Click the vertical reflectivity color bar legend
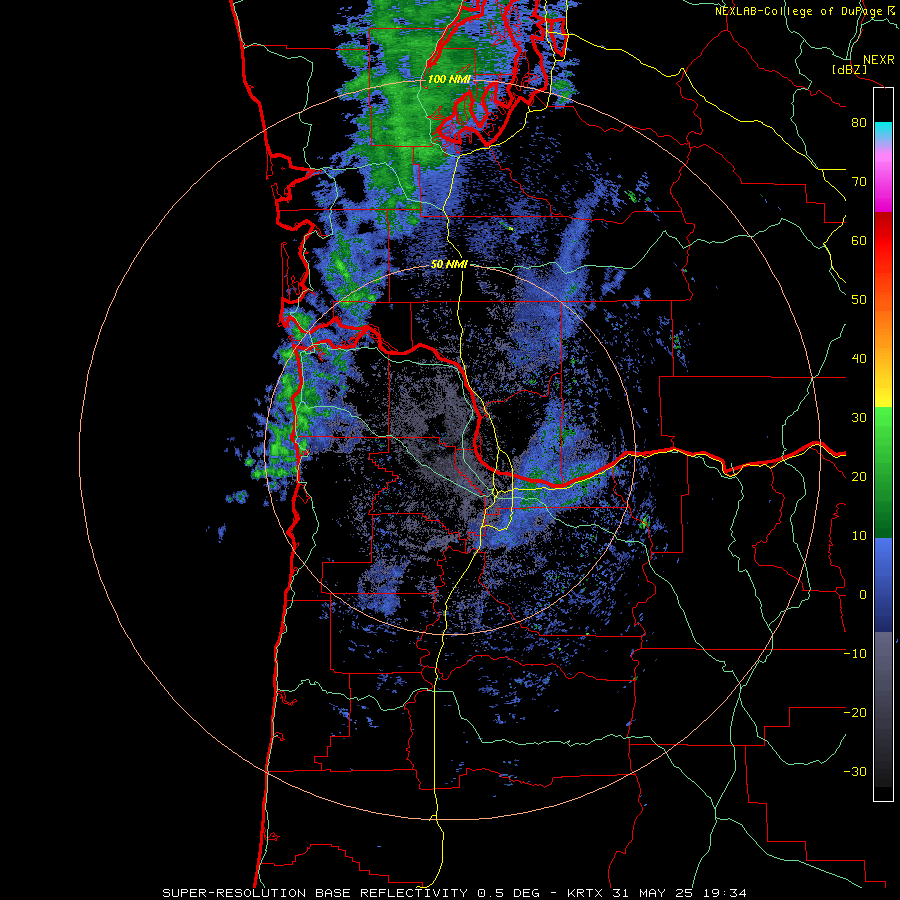Image resolution: width=900 pixels, height=900 pixels. [x=883, y=444]
